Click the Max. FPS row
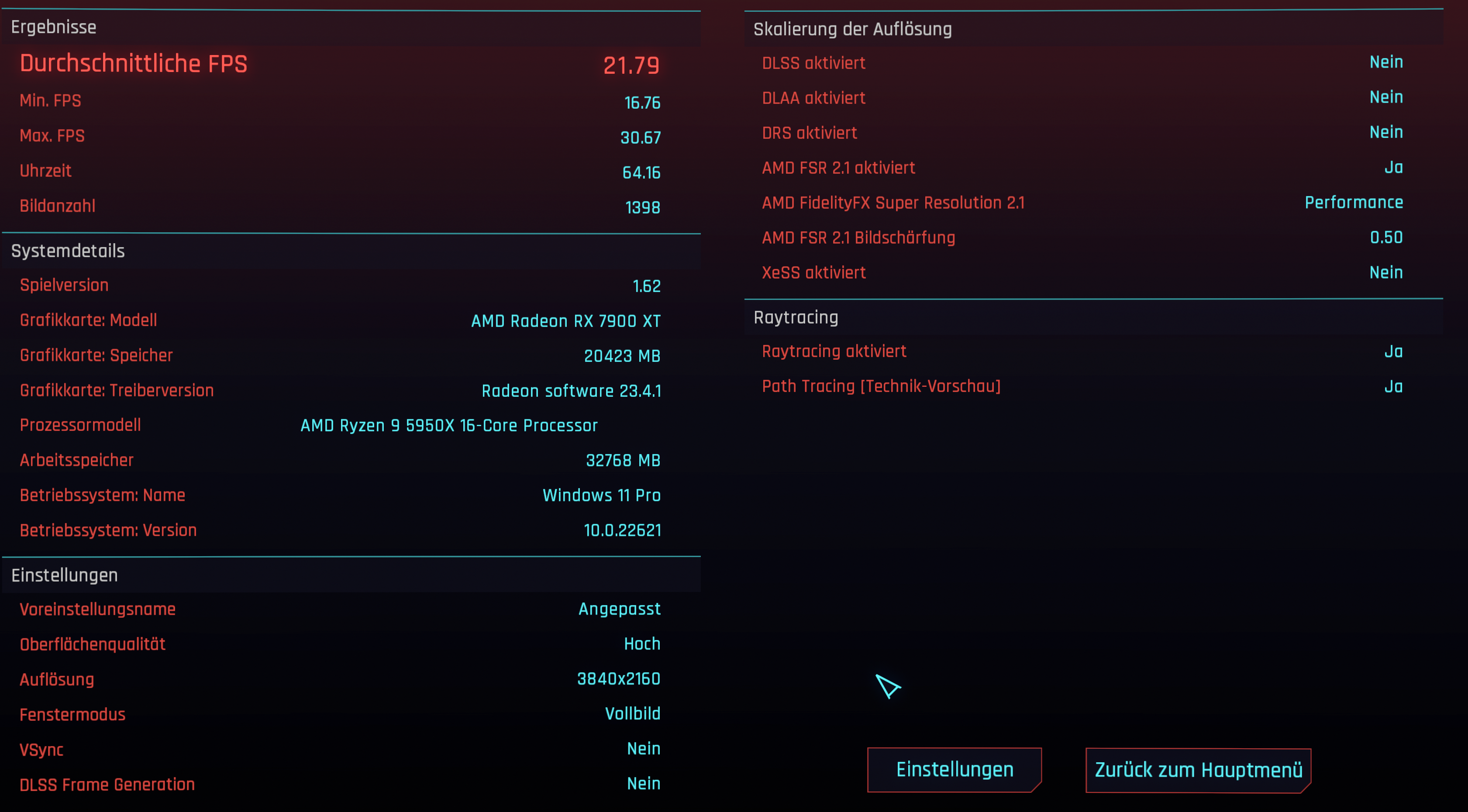This screenshot has width=1468, height=812. point(340,136)
